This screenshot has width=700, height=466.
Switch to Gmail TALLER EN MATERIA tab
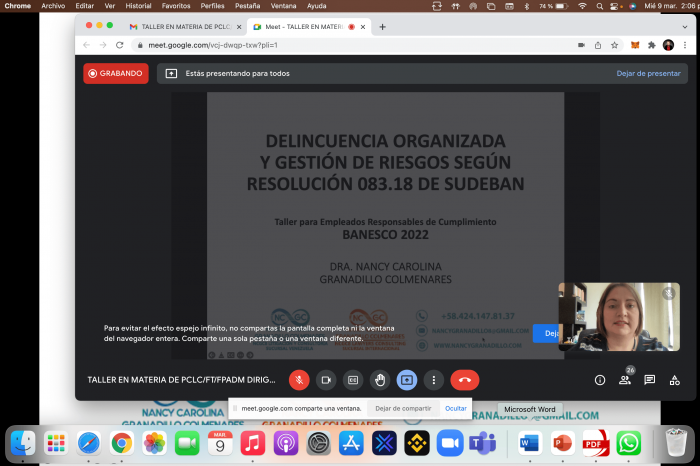pos(184,27)
